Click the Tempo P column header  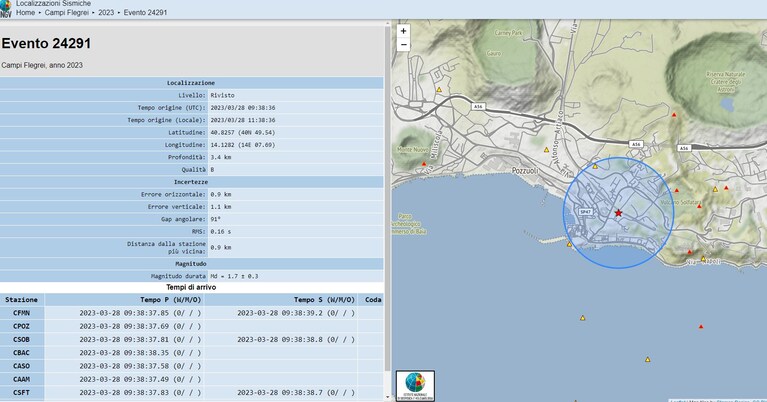(171, 300)
